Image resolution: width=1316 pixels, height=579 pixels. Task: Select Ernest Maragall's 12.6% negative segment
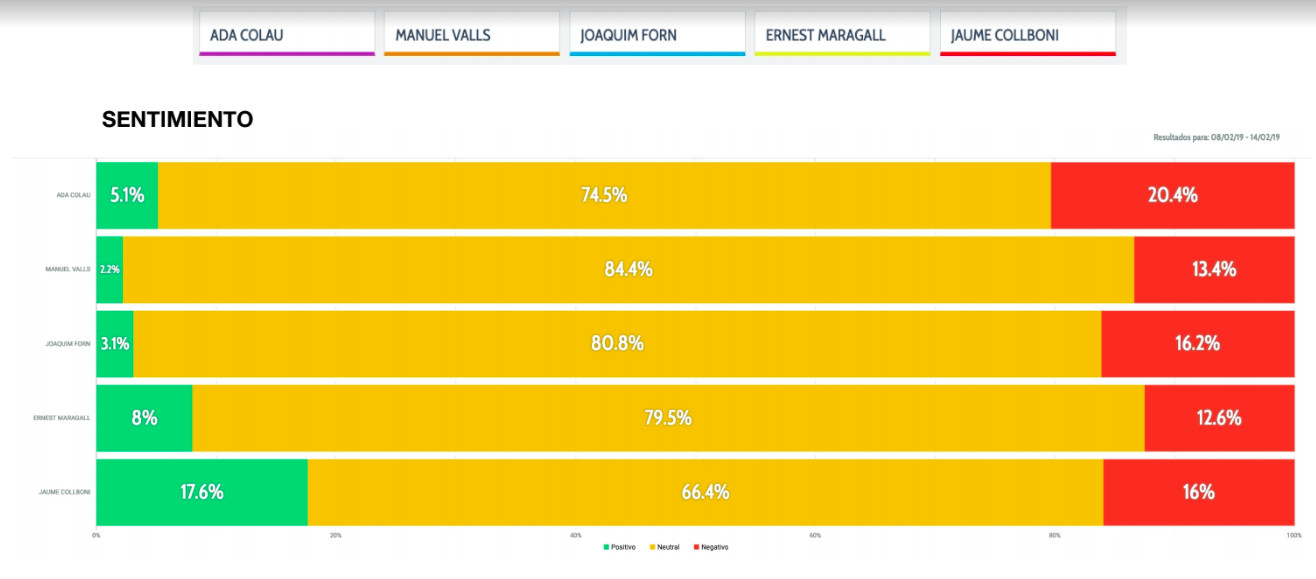[x=1218, y=418]
